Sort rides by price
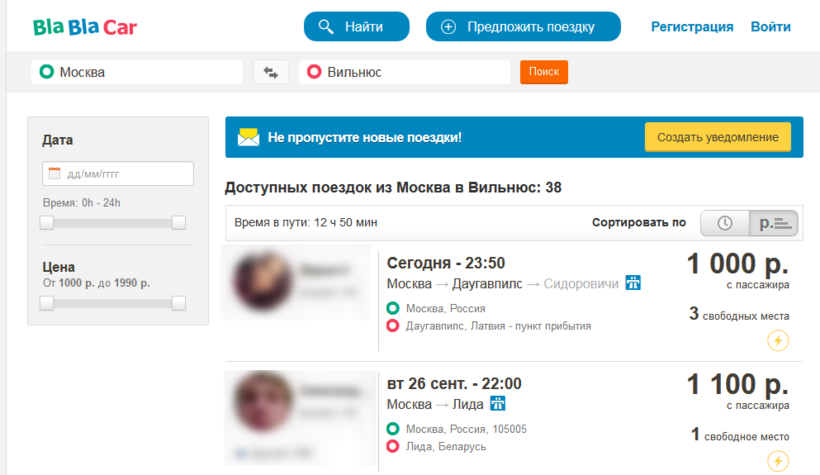820x475 pixels. click(x=775, y=223)
